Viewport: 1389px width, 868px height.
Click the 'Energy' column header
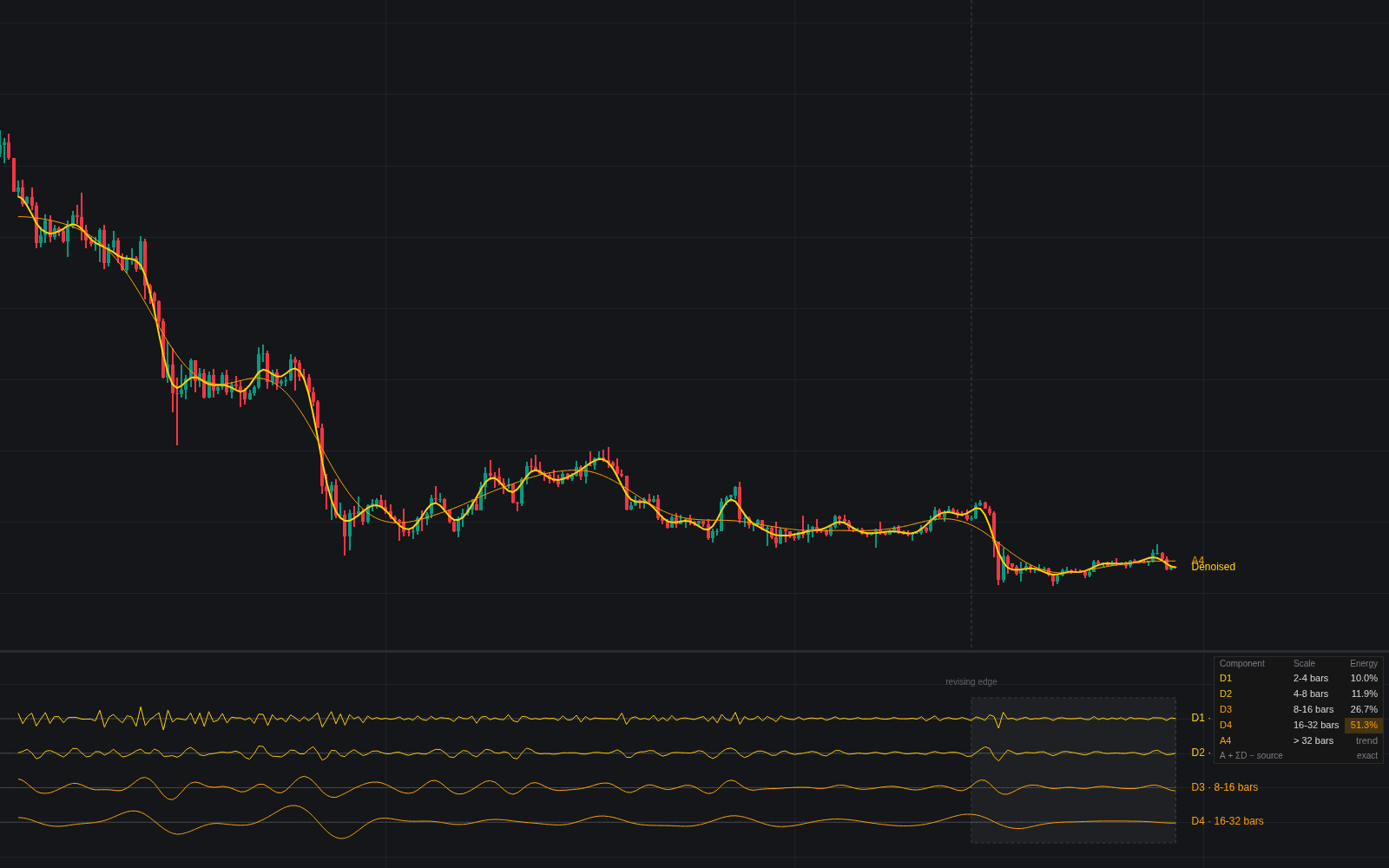1364,663
